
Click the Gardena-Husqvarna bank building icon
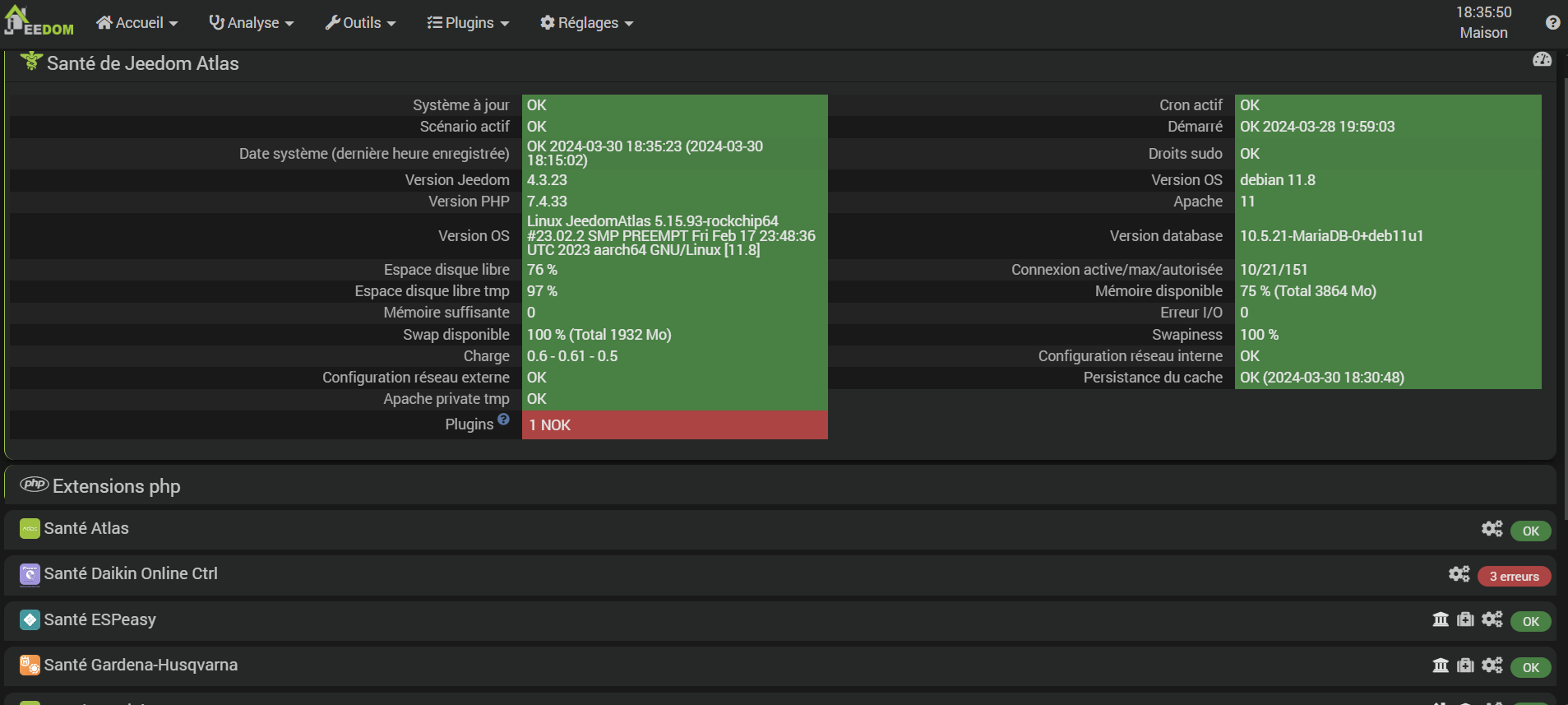[x=1441, y=665]
